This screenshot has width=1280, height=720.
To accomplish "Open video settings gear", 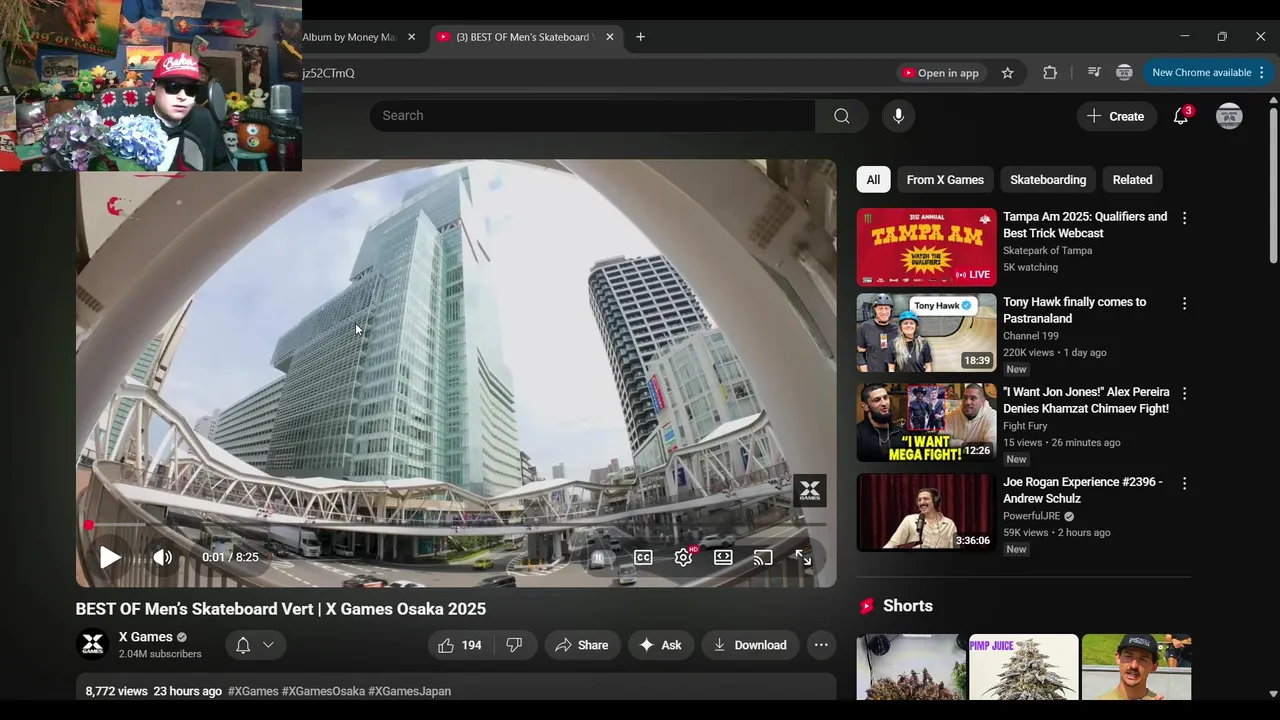I will point(683,558).
